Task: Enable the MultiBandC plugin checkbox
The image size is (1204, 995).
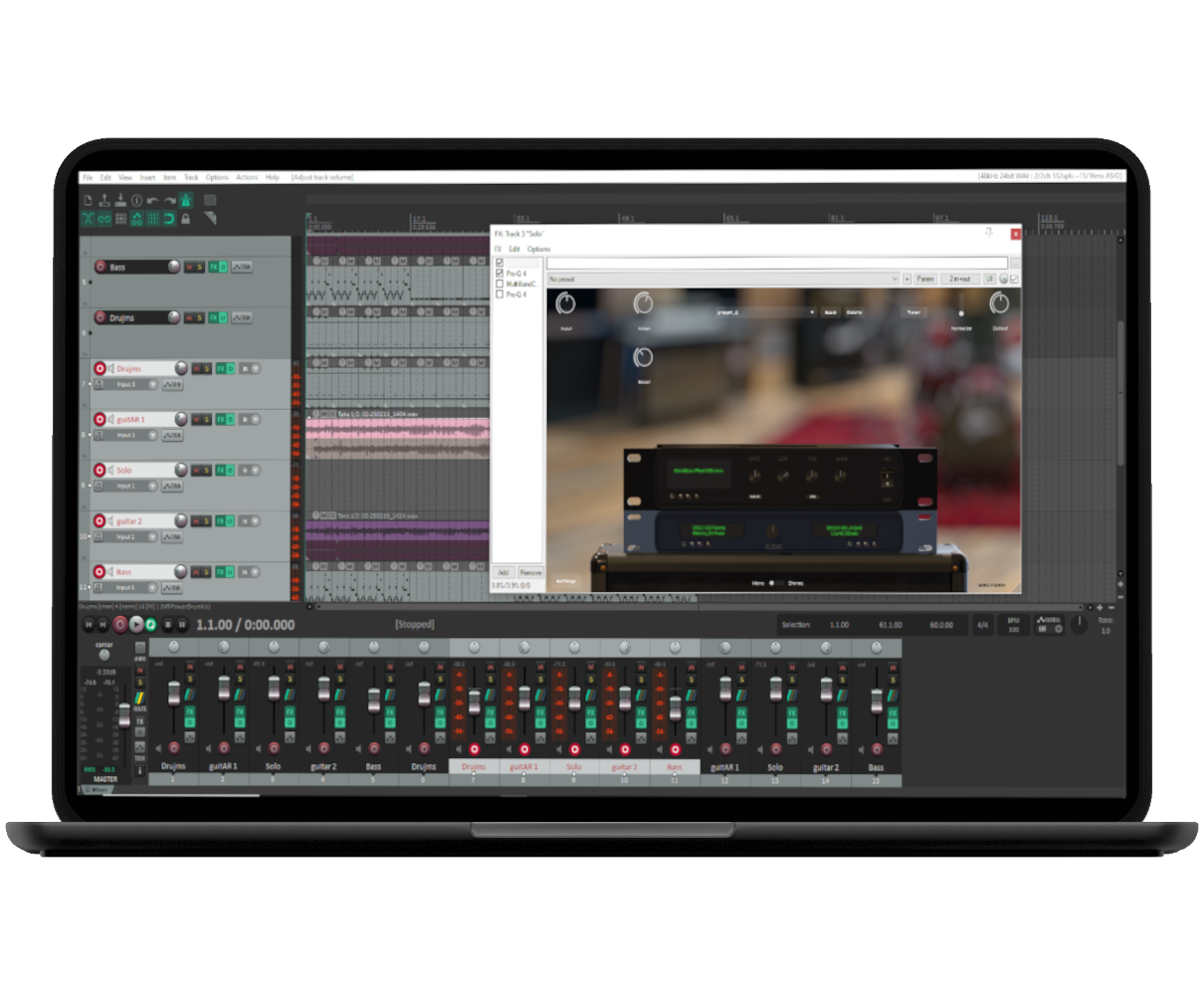Action: tap(500, 284)
